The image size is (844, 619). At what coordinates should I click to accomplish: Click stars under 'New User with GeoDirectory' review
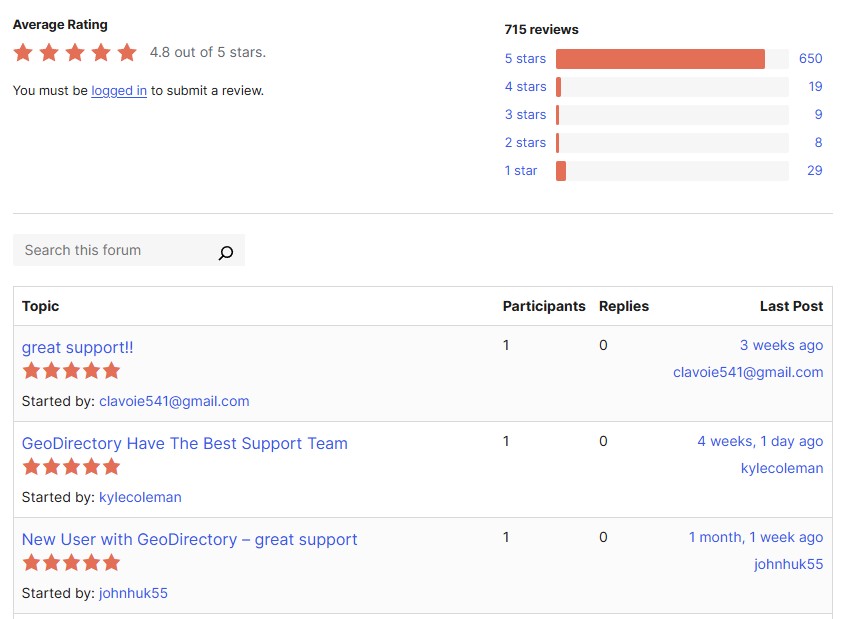(71, 563)
